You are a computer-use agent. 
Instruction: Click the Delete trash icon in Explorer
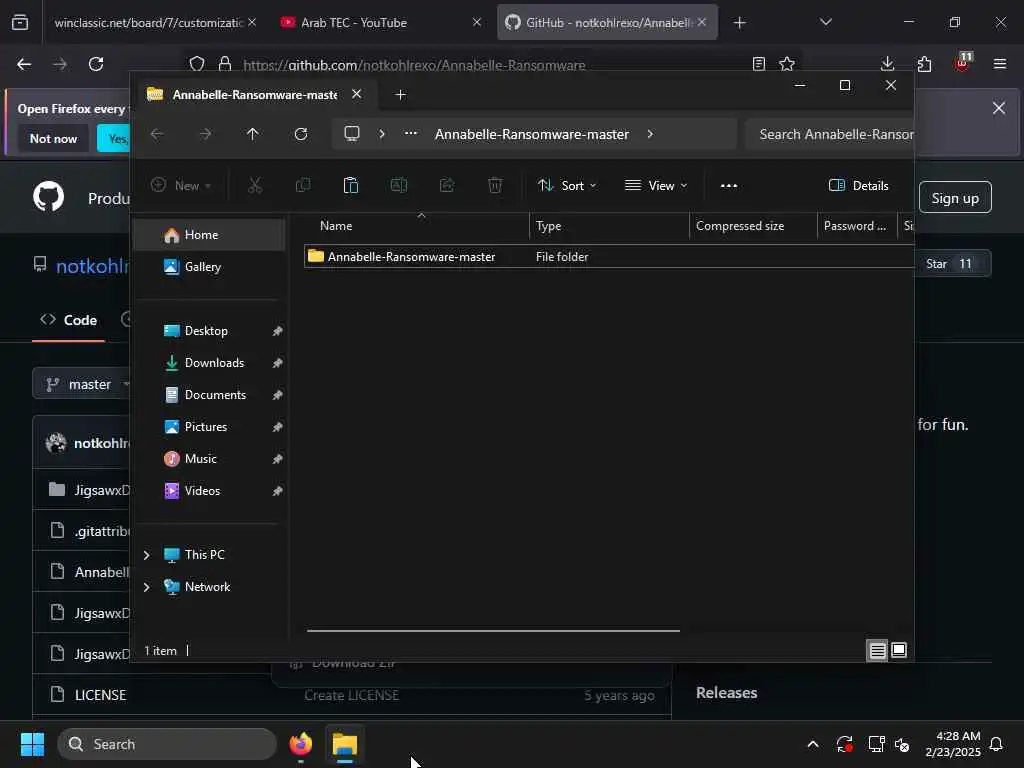pyautogui.click(x=495, y=186)
